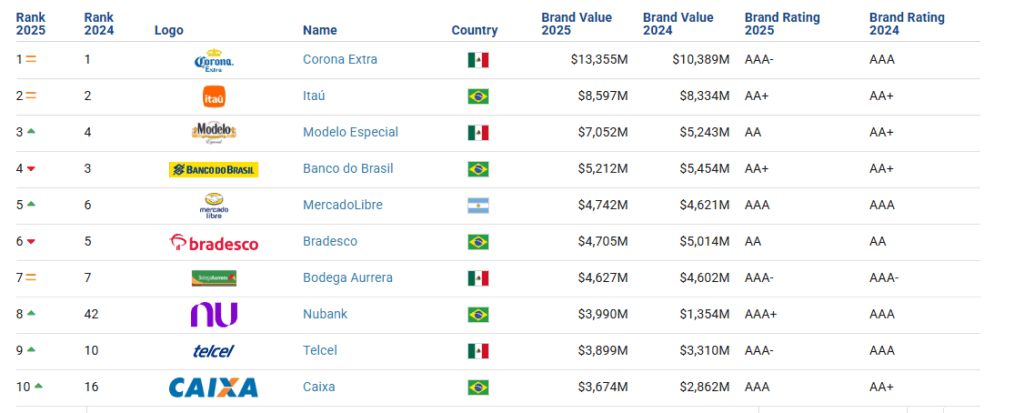1024x413 pixels.
Task: Click the Bodega Aurrera logo
Action: (x=213, y=278)
